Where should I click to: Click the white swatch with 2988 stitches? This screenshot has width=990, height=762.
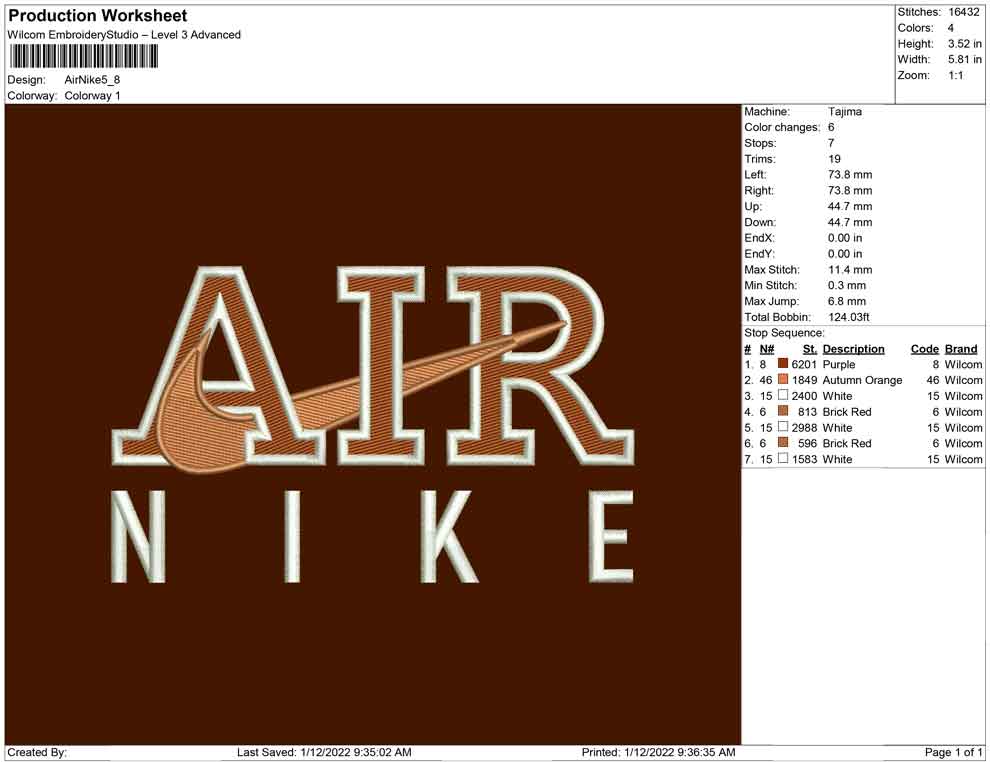click(x=783, y=428)
